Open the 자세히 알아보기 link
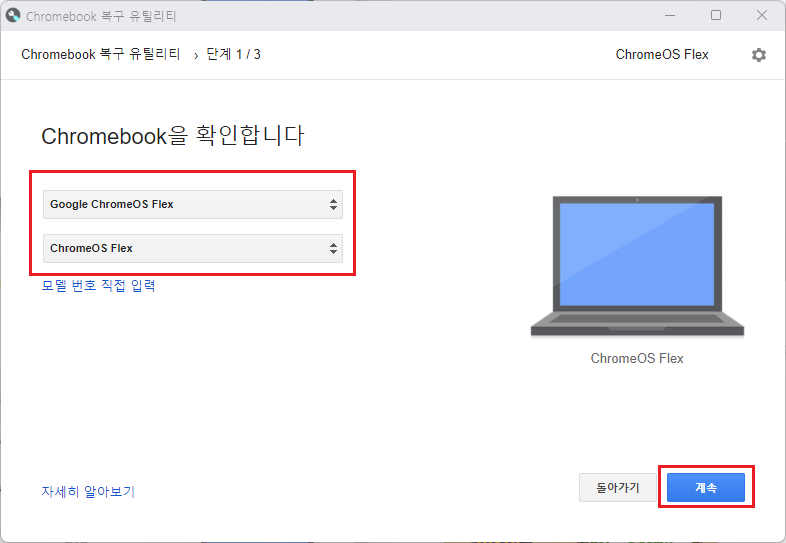The width and height of the screenshot is (786, 543). coord(88,491)
